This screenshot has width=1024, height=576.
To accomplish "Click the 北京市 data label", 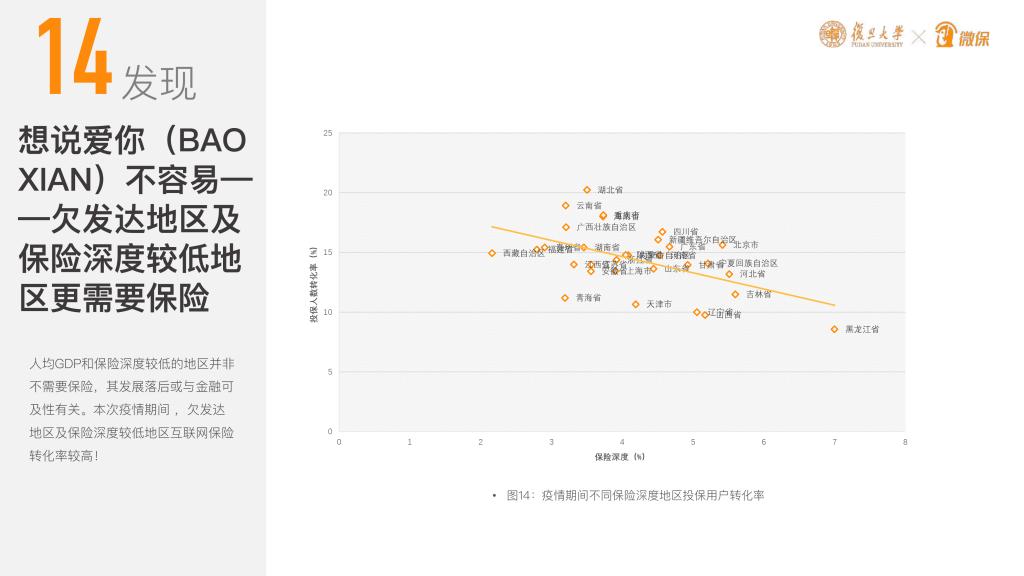I will click(746, 245).
